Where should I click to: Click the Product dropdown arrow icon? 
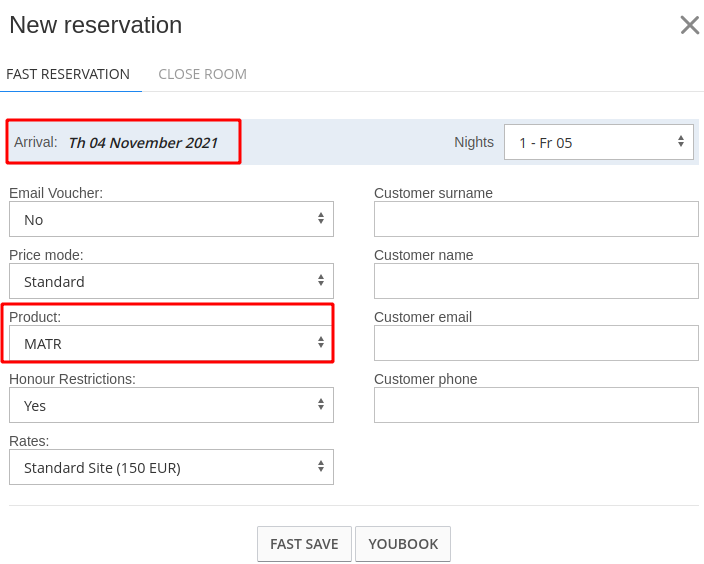click(x=321, y=342)
